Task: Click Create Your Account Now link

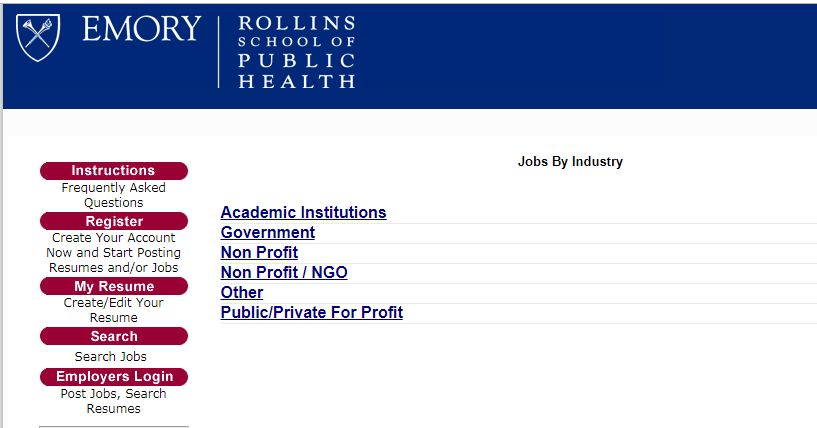Action: click(113, 245)
